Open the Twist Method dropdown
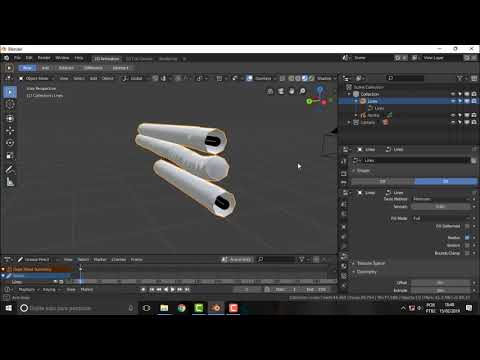This screenshot has width=480, height=360. (441, 199)
